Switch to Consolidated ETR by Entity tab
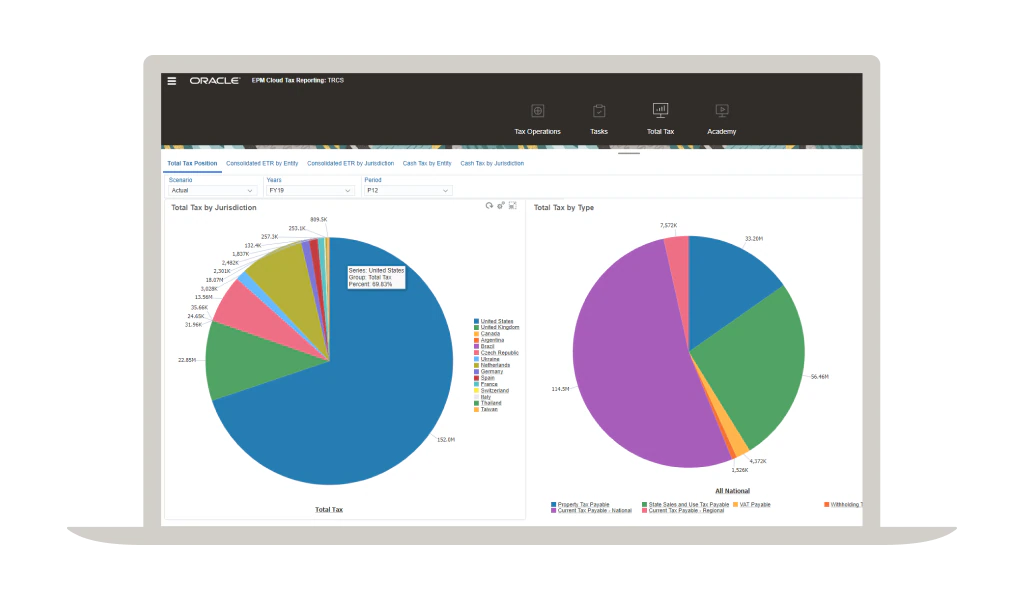This screenshot has height=600, width=1024. (262, 163)
